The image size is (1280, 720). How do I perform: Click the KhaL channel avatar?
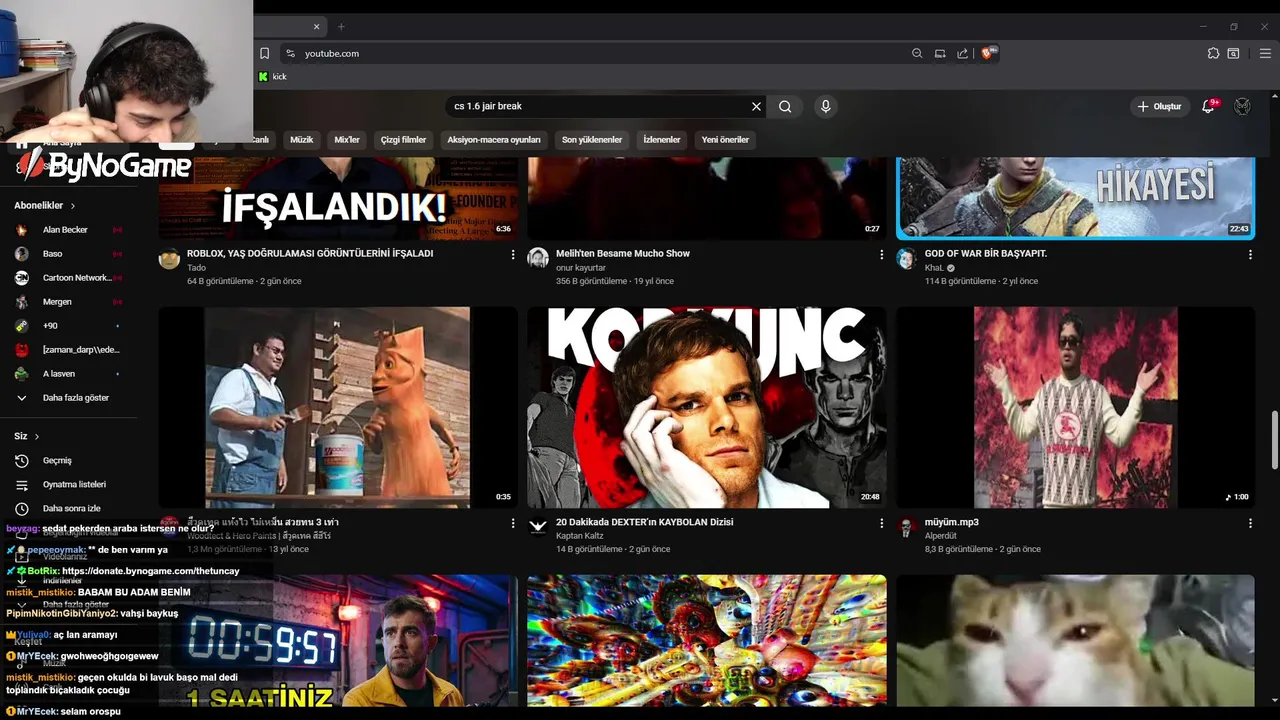(x=907, y=259)
